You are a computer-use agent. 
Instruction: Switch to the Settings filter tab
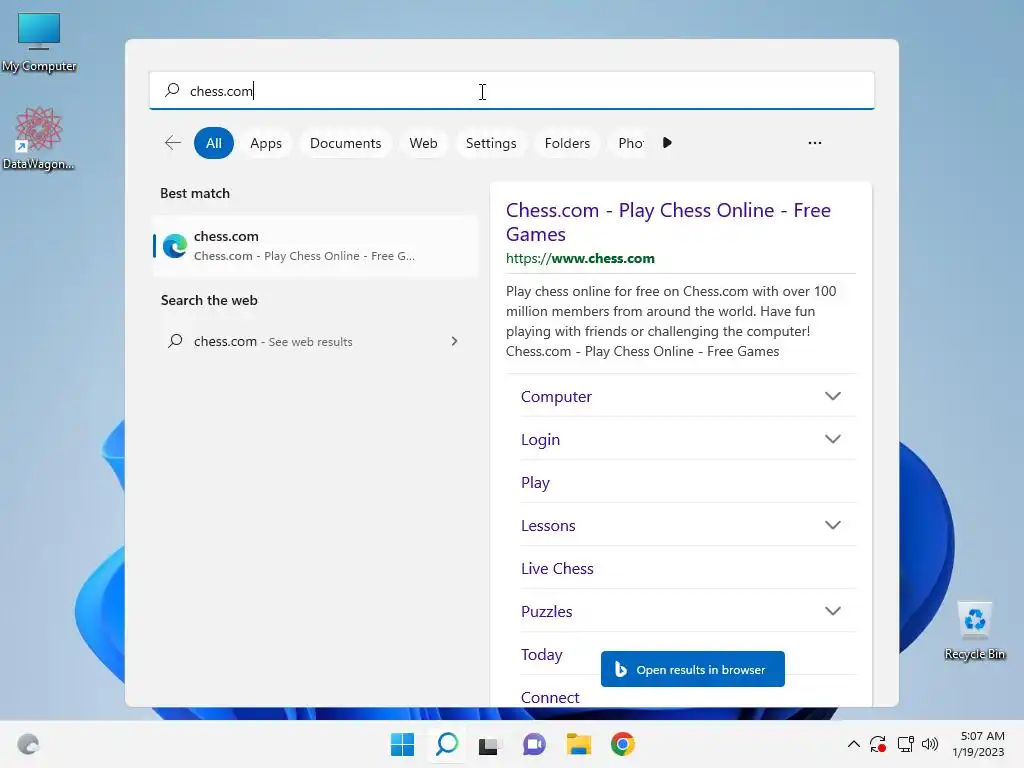click(491, 143)
